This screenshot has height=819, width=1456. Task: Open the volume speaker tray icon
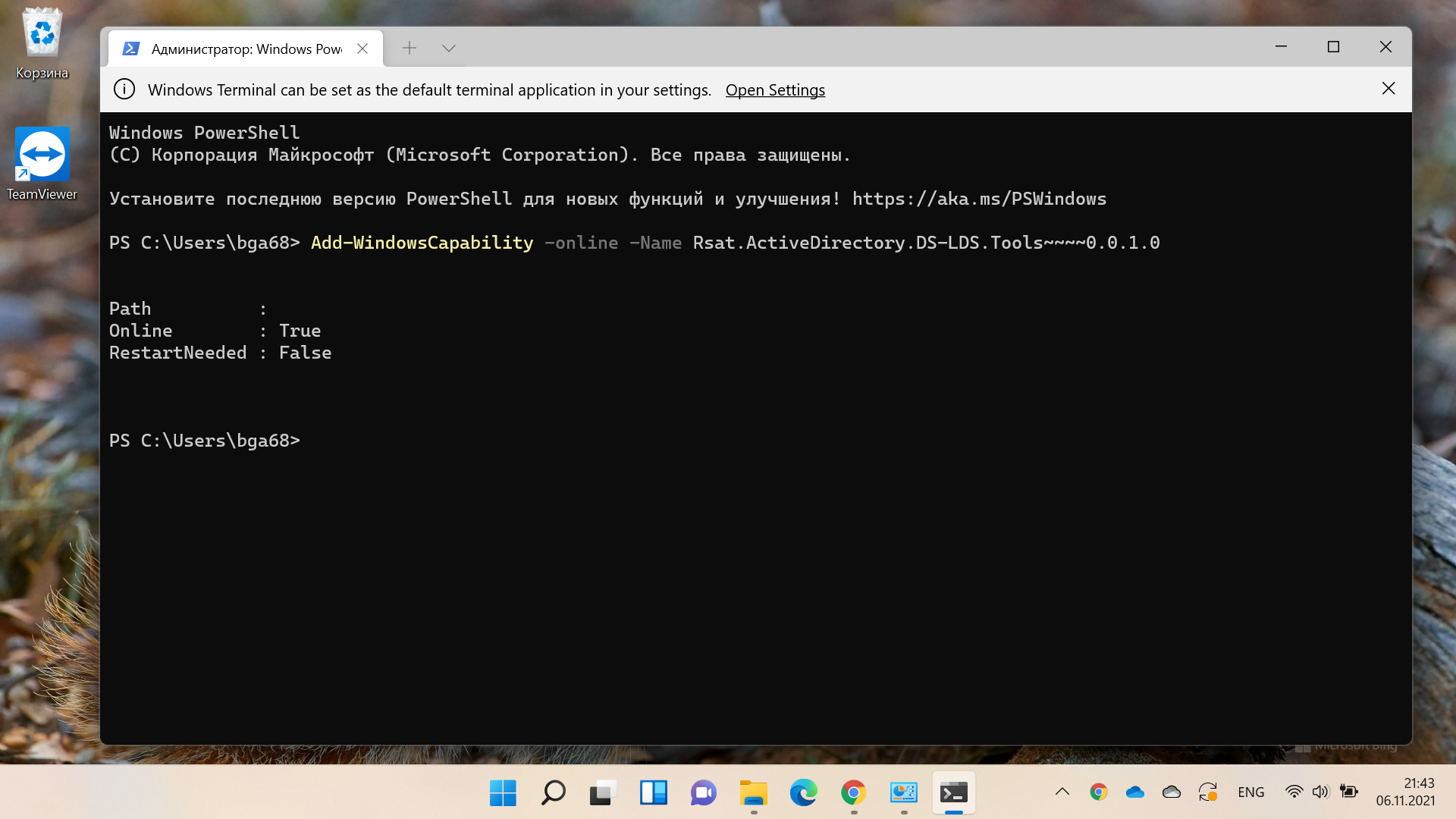(1320, 792)
